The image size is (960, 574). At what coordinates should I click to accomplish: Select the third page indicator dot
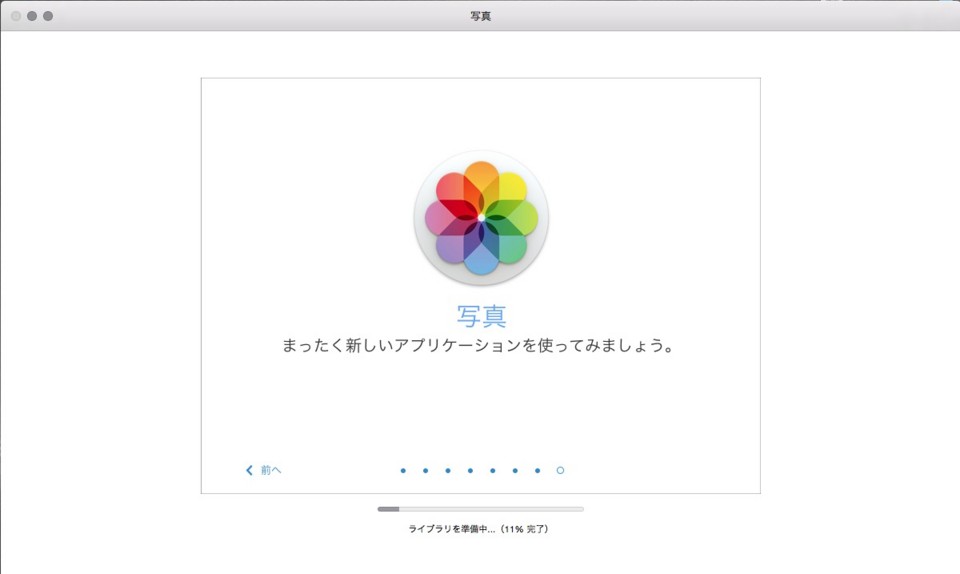pos(448,471)
